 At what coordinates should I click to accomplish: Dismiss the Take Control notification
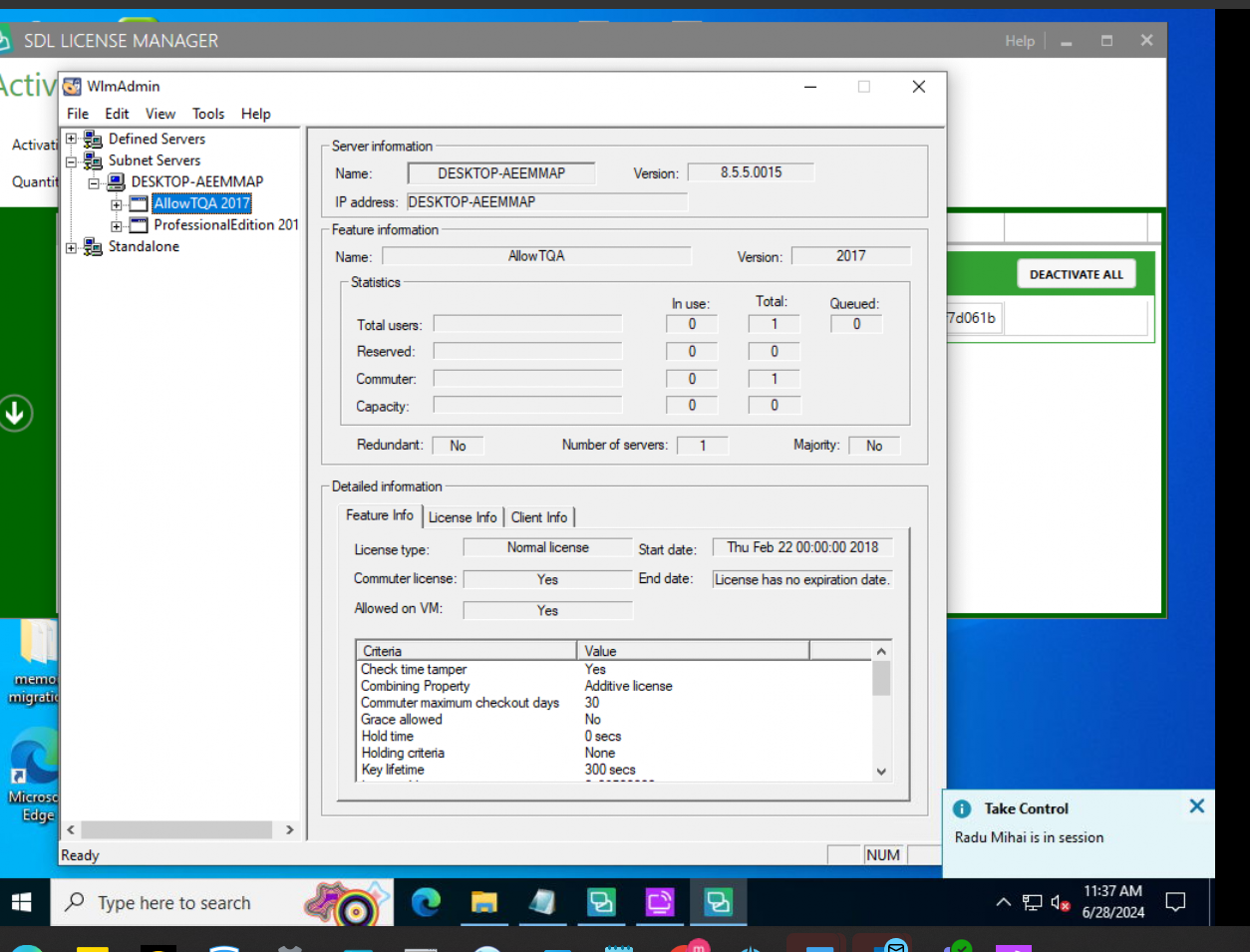click(x=1197, y=805)
